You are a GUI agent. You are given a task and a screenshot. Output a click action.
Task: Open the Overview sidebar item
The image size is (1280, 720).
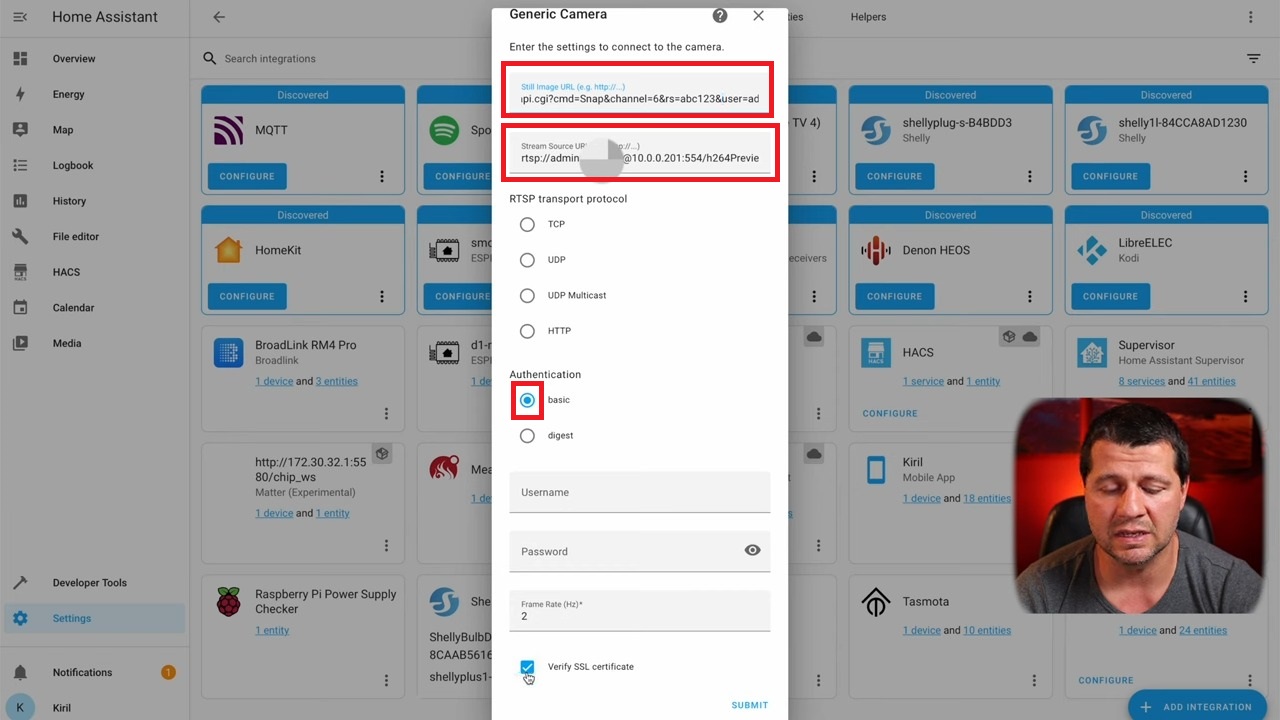(x=94, y=59)
